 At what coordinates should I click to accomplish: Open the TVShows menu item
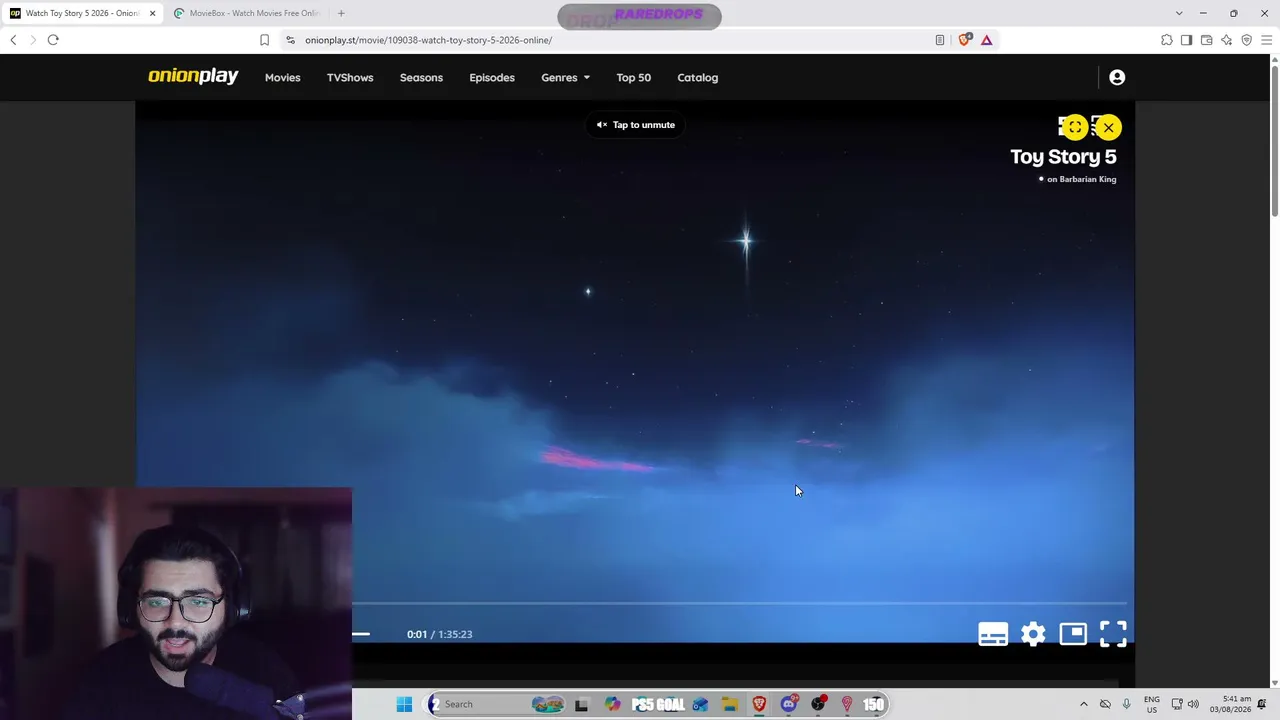350,77
